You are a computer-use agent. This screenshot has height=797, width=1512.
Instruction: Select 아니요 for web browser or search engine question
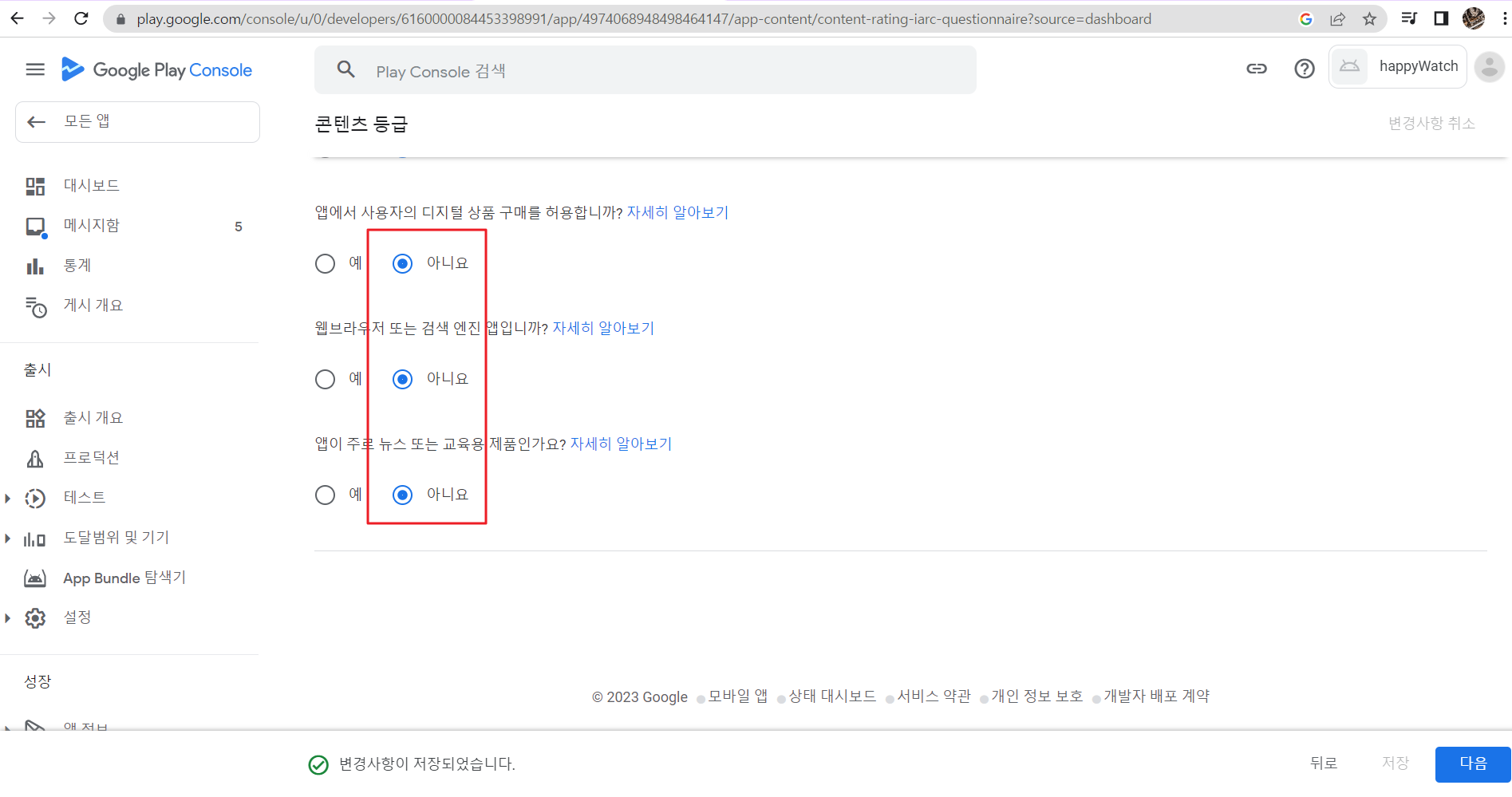point(403,379)
